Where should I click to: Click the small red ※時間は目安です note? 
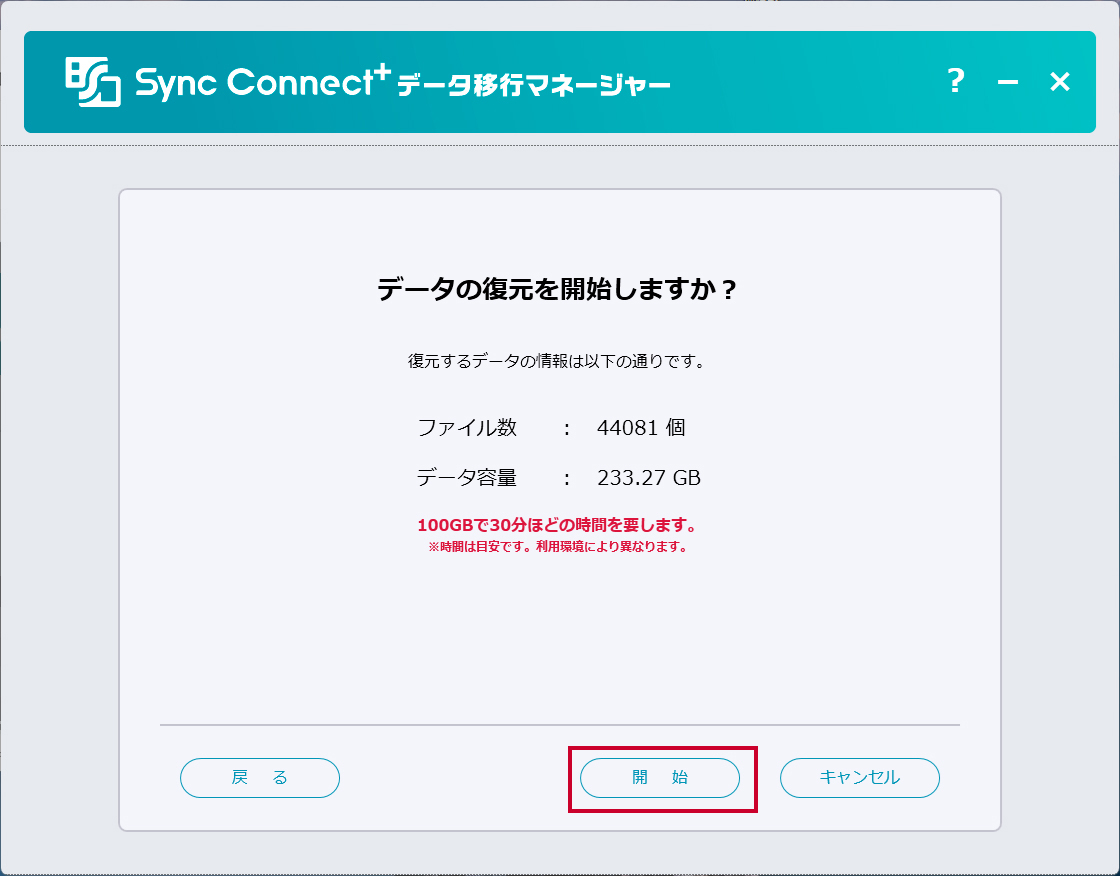click(559, 547)
